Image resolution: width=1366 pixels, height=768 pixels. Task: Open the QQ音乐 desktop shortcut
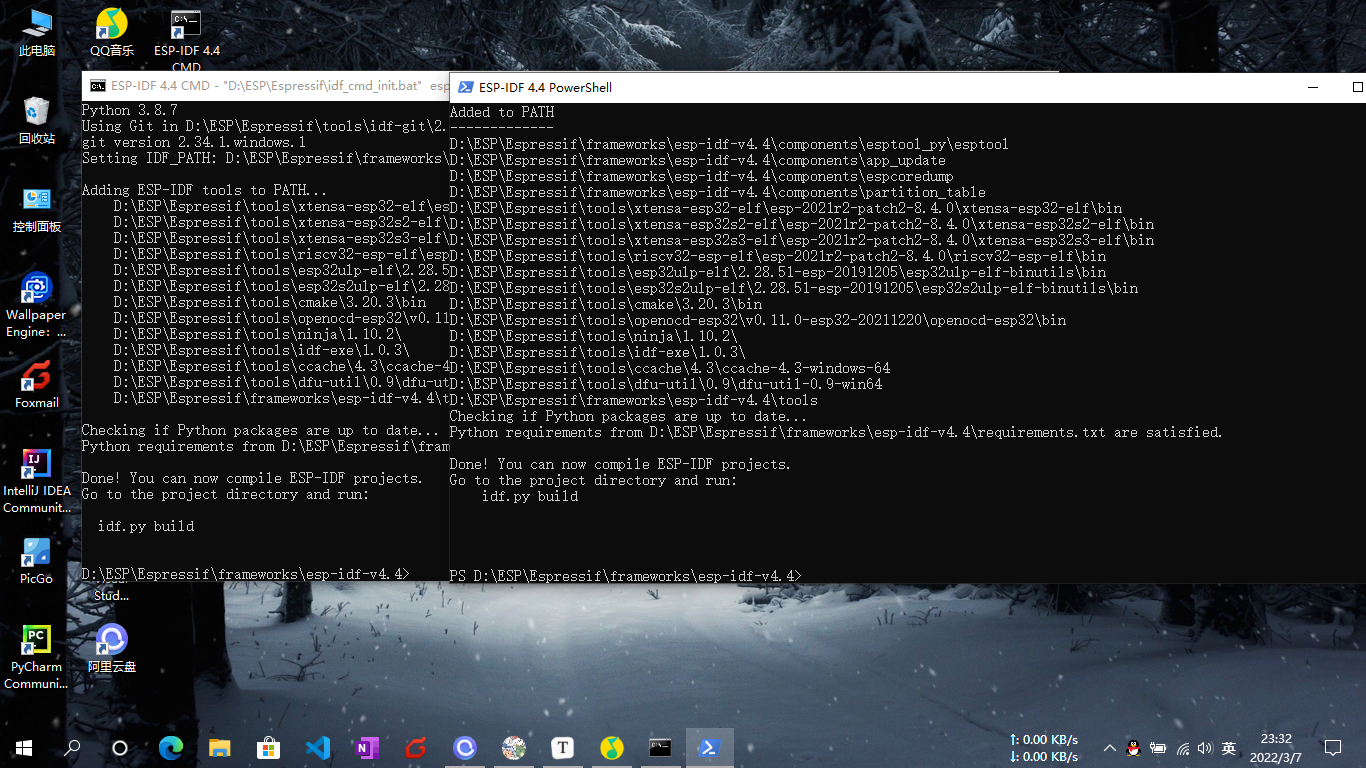point(112,32)
